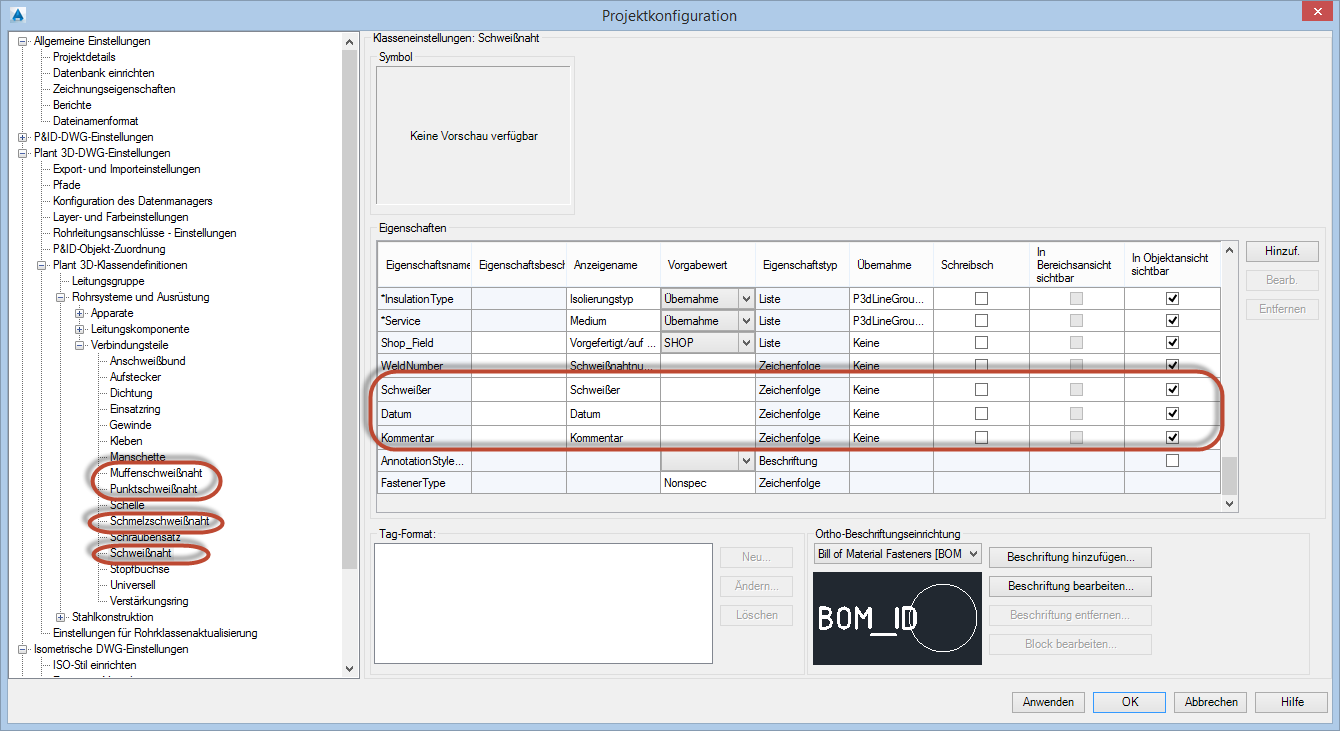Click Beschriftung bearbeiten button

[x=1070, y=586]
